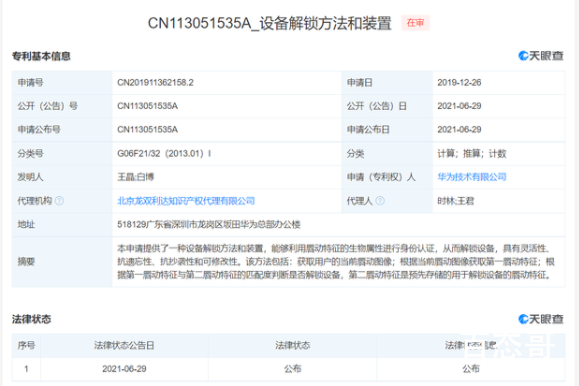Click the 申请日 label cell
The width and height of the screenshot is (579, 386).
[387, 82]
